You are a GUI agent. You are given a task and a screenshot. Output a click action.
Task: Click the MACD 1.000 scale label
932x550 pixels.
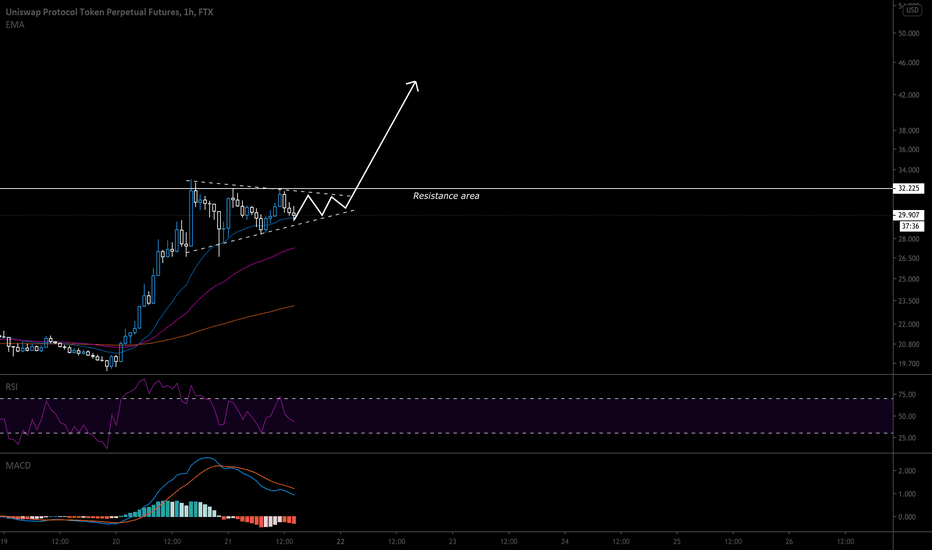(907, 494)
